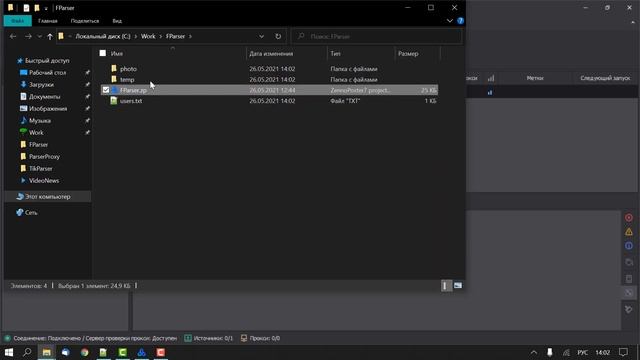The image size is (640, 360).
Task: Refresh the FParser folder view
Action: (278, 36)
